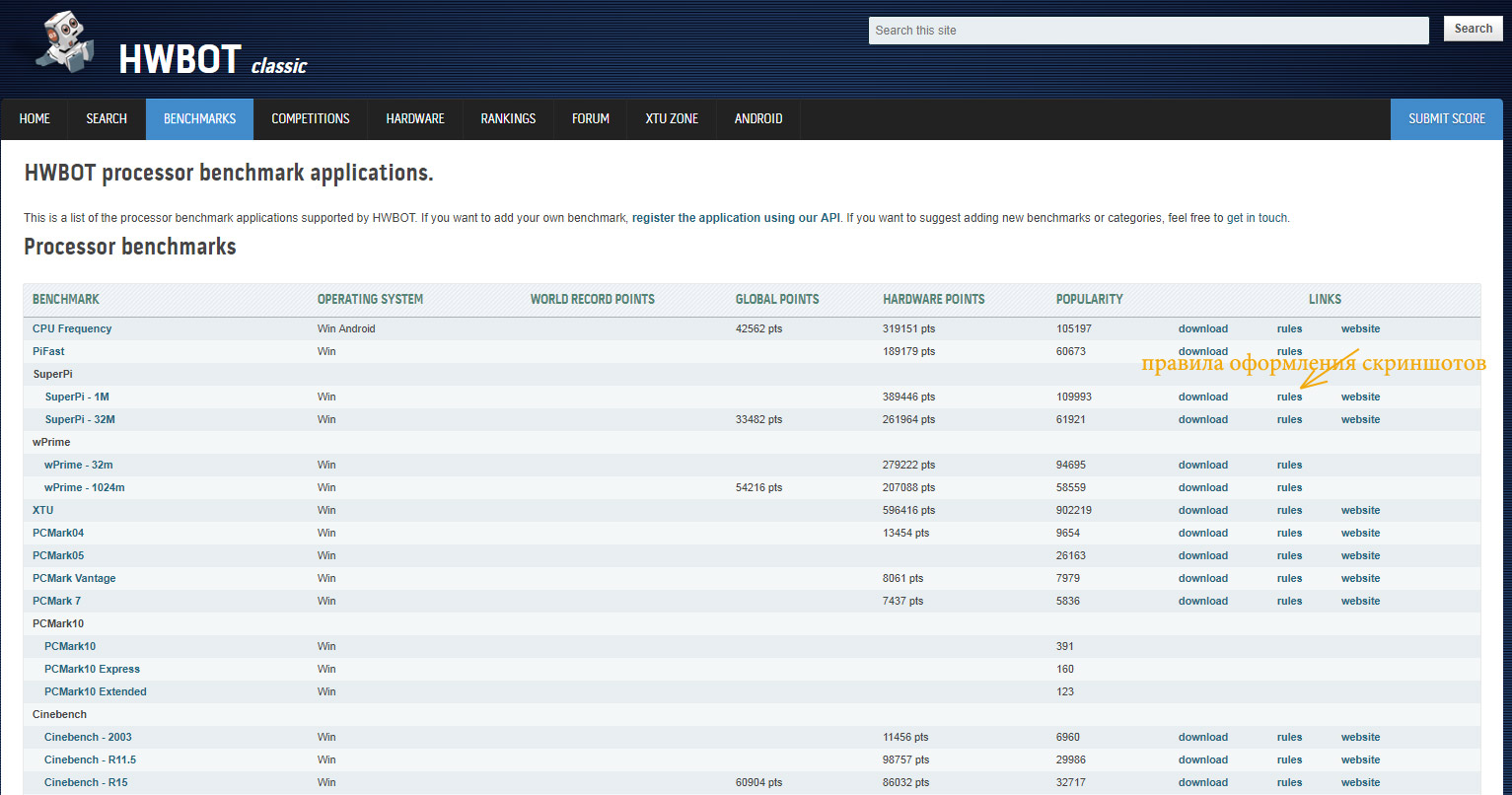The height and width of the screenshot is (795, 1512).
Task: Open the PiFast benchmark link
Action: pos(48,351)
